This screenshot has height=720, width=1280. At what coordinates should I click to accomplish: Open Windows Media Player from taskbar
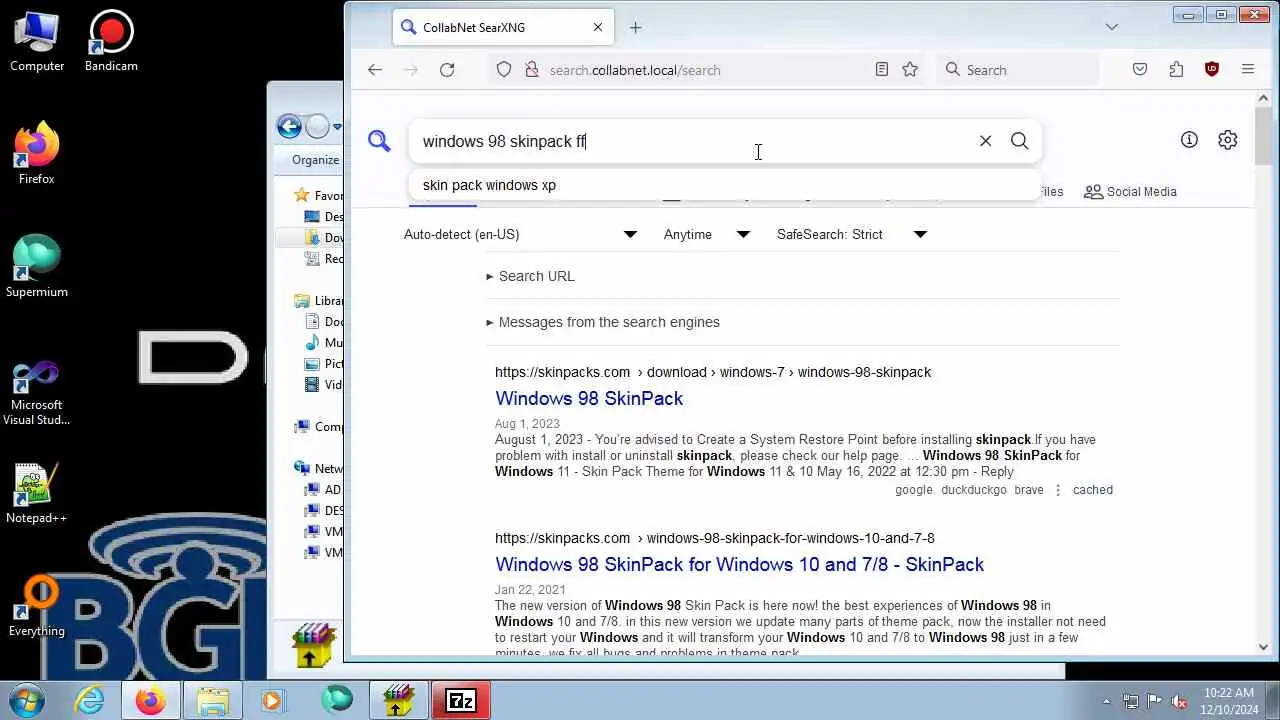274,701
